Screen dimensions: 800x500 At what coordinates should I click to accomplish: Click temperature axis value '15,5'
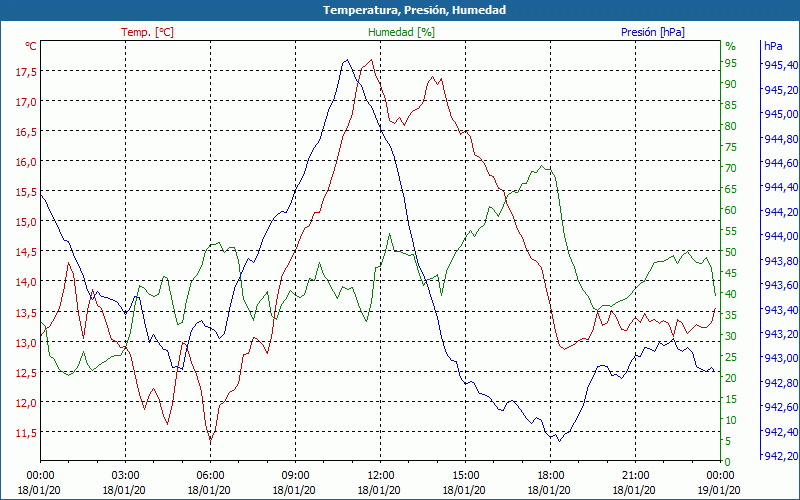click(26, 192)
